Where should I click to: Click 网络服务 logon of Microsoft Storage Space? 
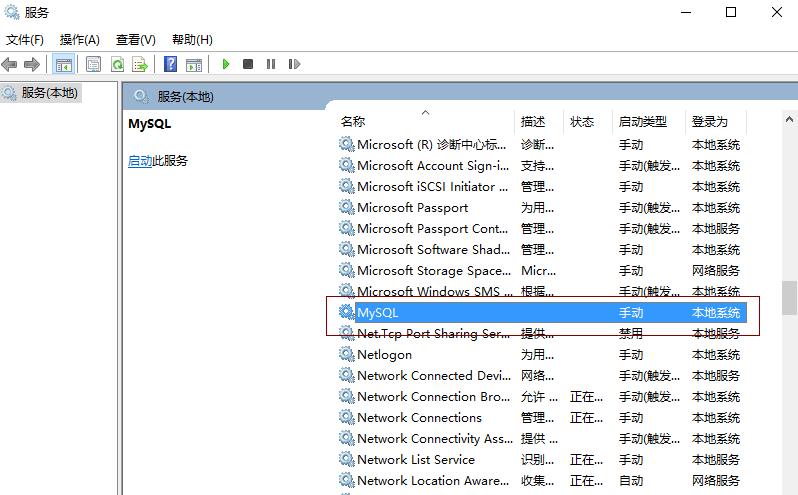[716, 271]
